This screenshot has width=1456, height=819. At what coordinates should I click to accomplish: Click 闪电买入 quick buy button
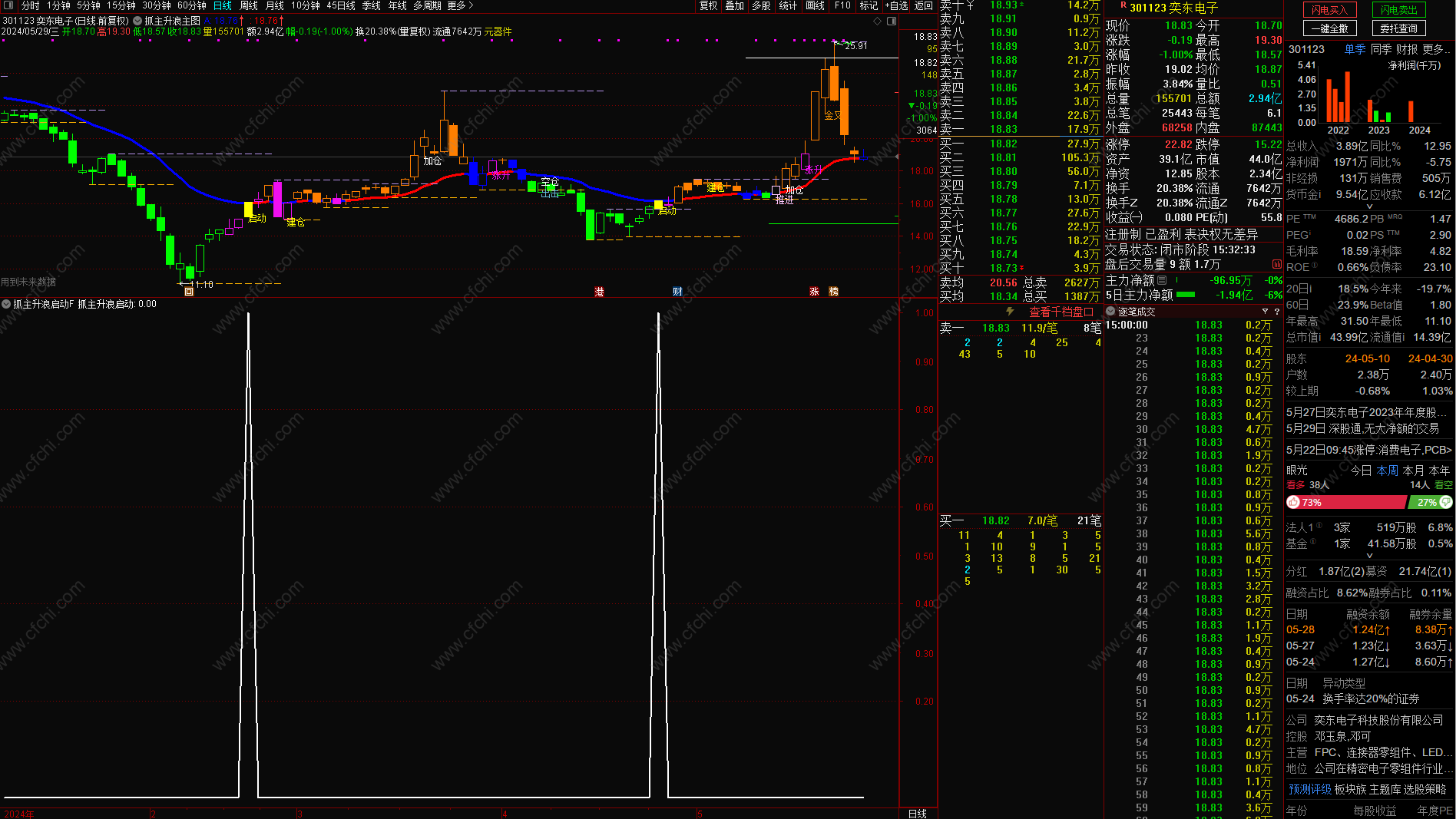pos(1330,10)
